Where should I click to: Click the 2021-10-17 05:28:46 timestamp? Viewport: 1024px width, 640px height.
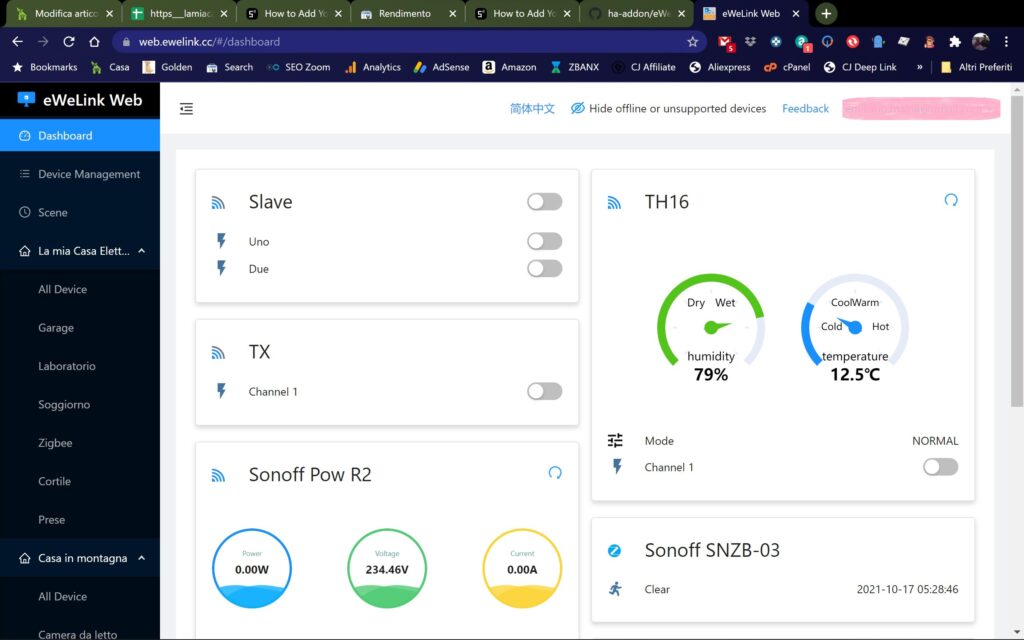click(x=907, y=589)
